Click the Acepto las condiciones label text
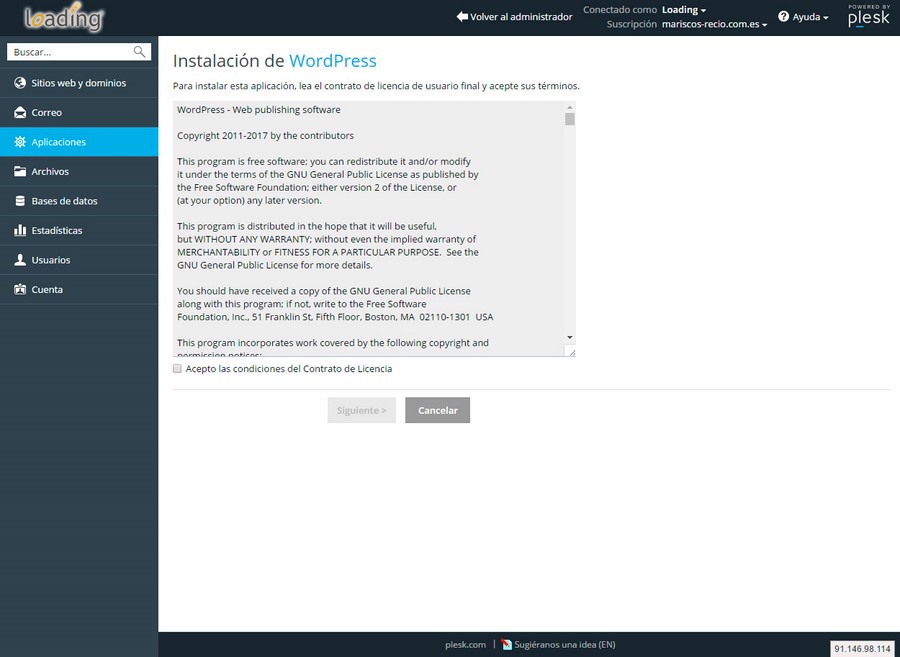The image size is (900, 657). [x=289, y=369]
